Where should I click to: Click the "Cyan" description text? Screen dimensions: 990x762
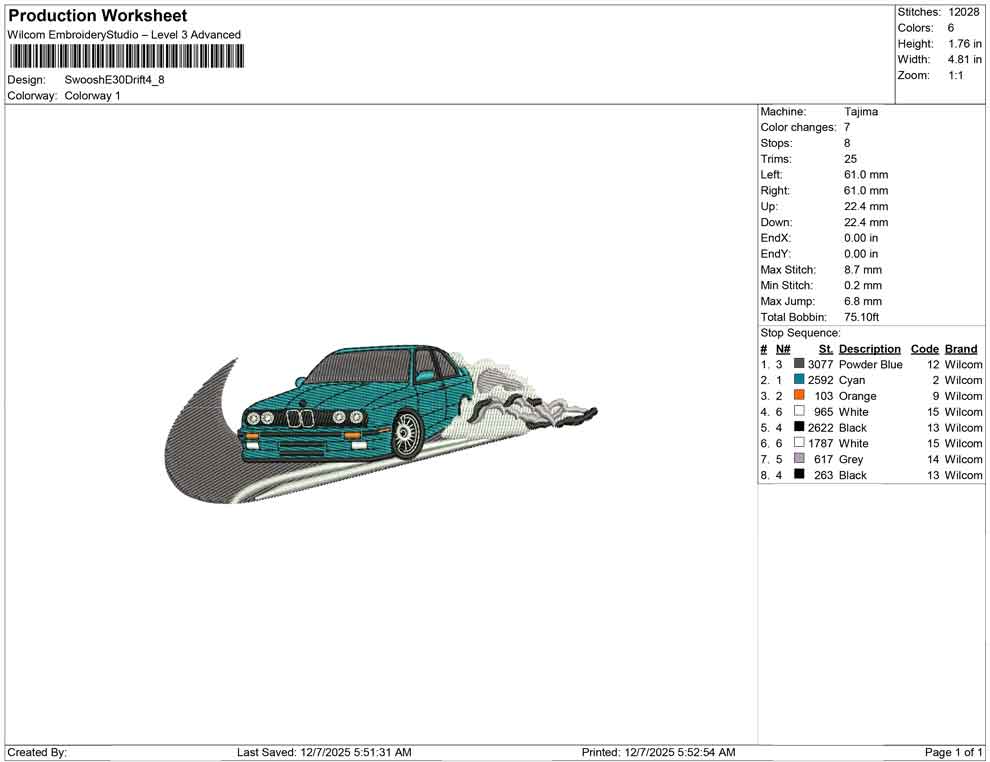[852, 380]
